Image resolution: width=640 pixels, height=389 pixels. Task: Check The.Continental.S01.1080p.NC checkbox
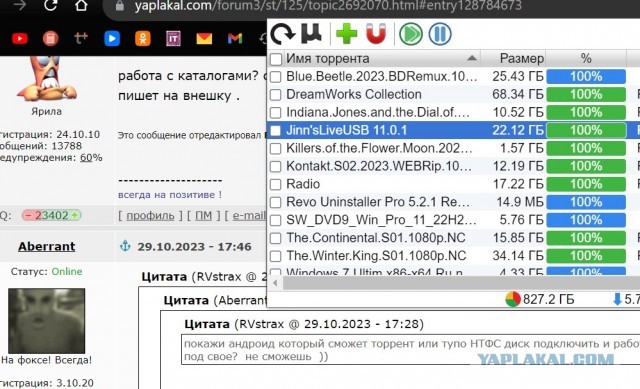click(x=276, y=238)
